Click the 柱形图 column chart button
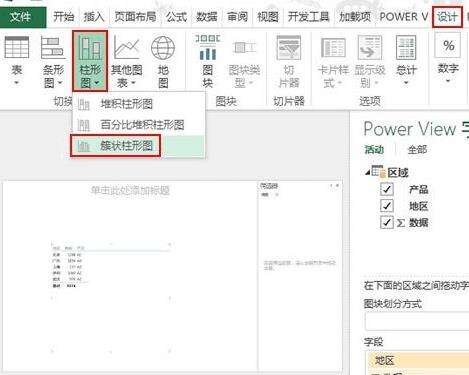The width and height of the screenshot is (469, 375). (90, 61)
